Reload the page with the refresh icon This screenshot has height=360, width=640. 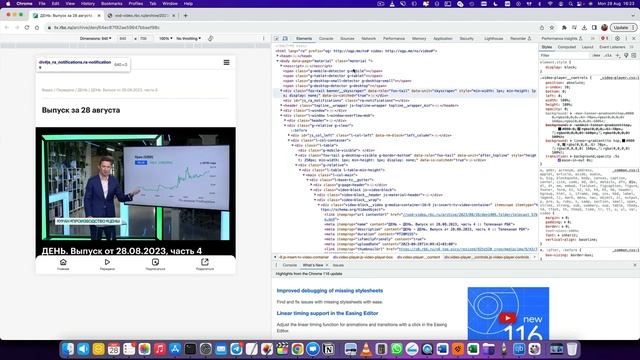point(27,27)
